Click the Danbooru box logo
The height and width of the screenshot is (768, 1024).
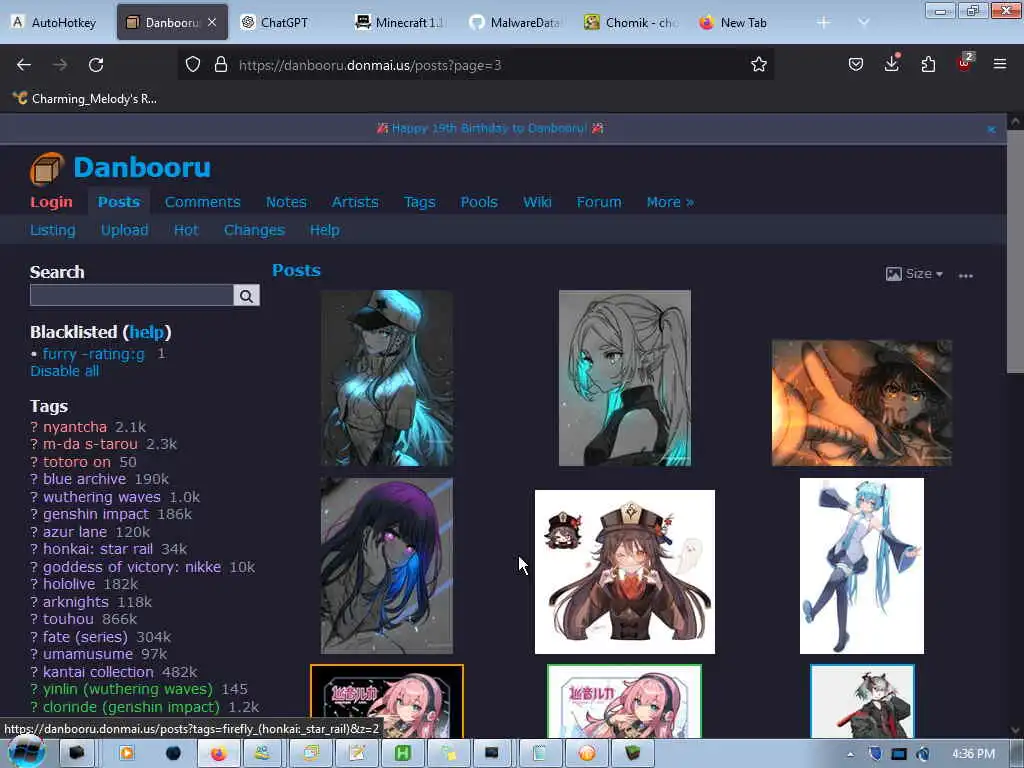(x=46, y=169)
